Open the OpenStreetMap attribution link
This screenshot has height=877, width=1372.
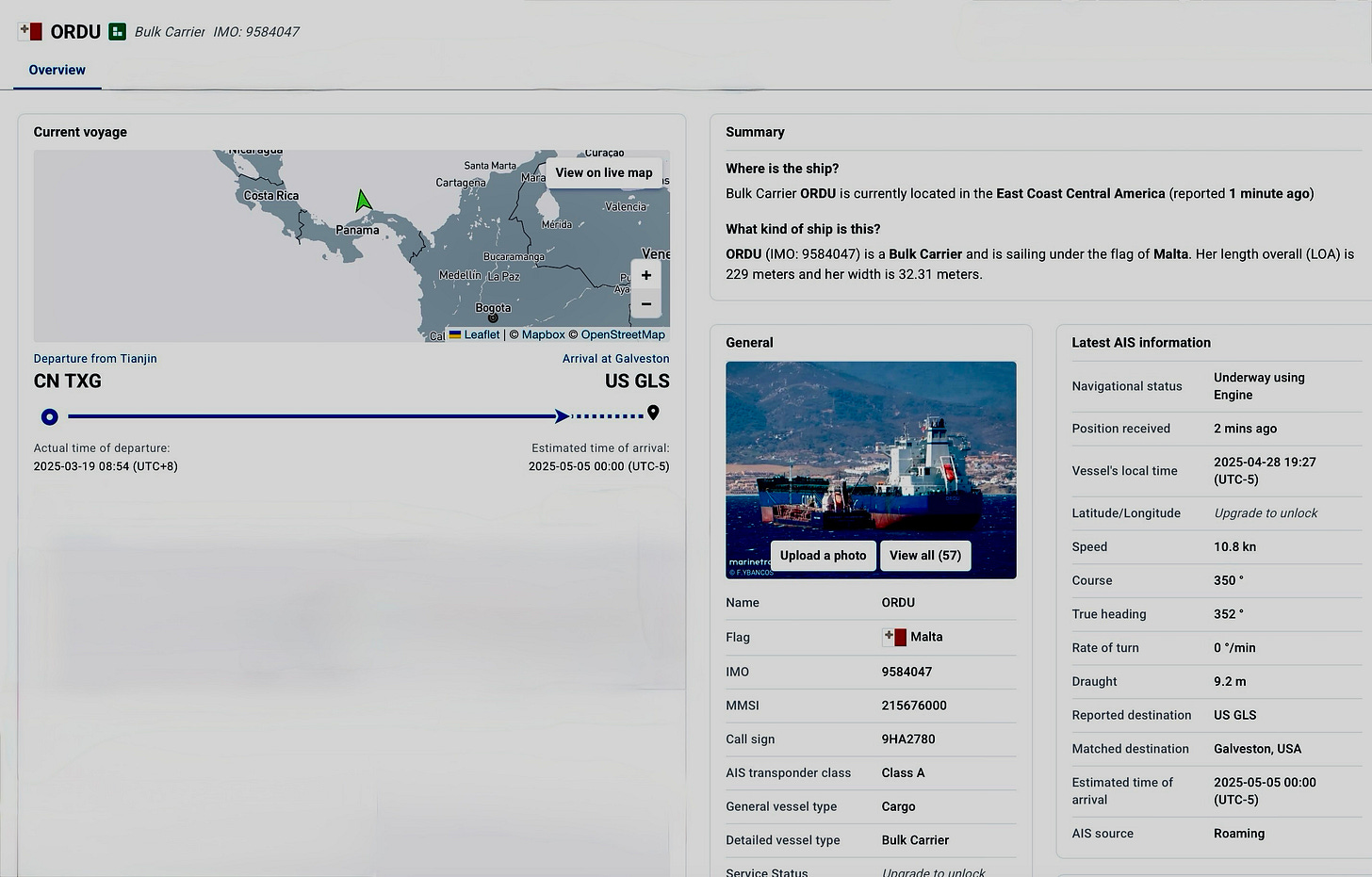[x=623, y=334]
